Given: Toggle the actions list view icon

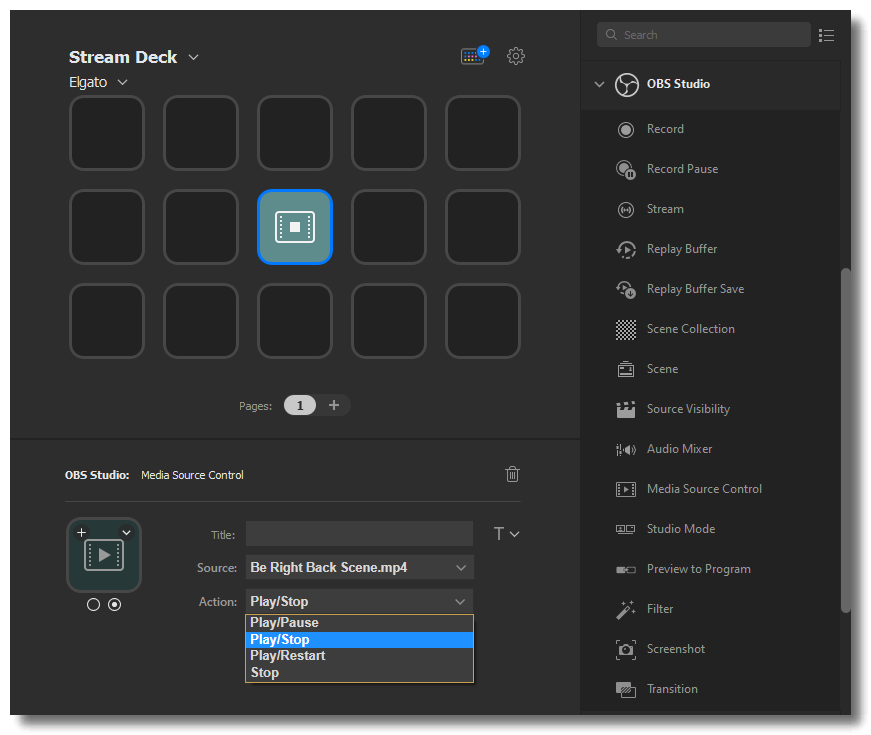Looking at the screenshot, I should (826, 36).
